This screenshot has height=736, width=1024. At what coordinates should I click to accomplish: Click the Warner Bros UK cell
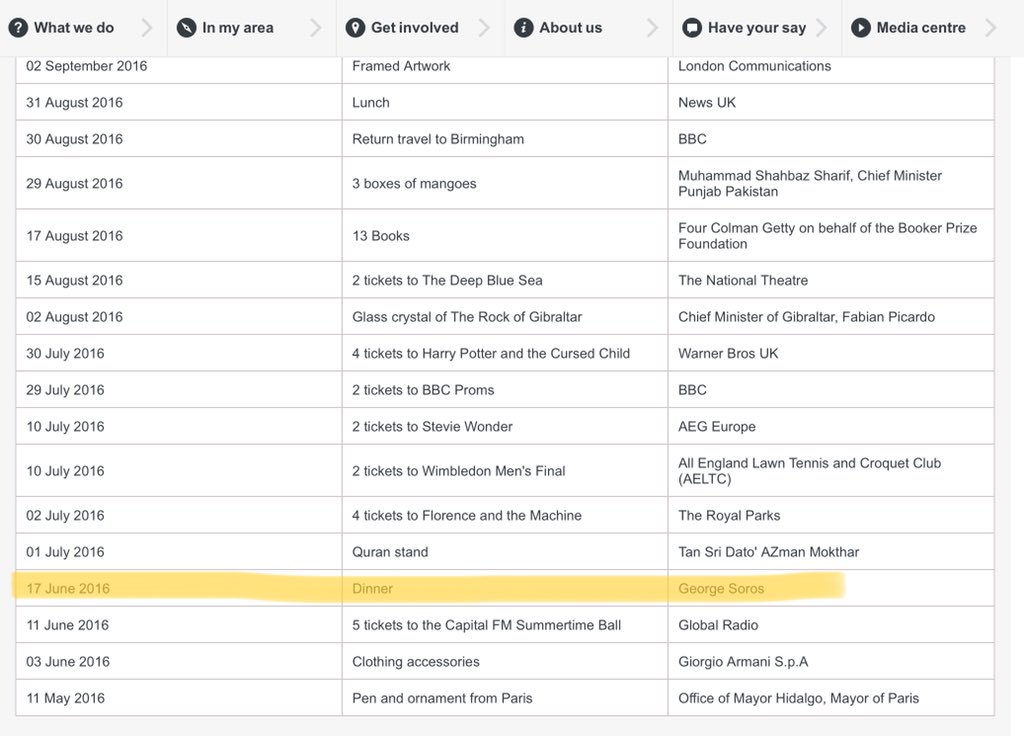pos(831,353)
